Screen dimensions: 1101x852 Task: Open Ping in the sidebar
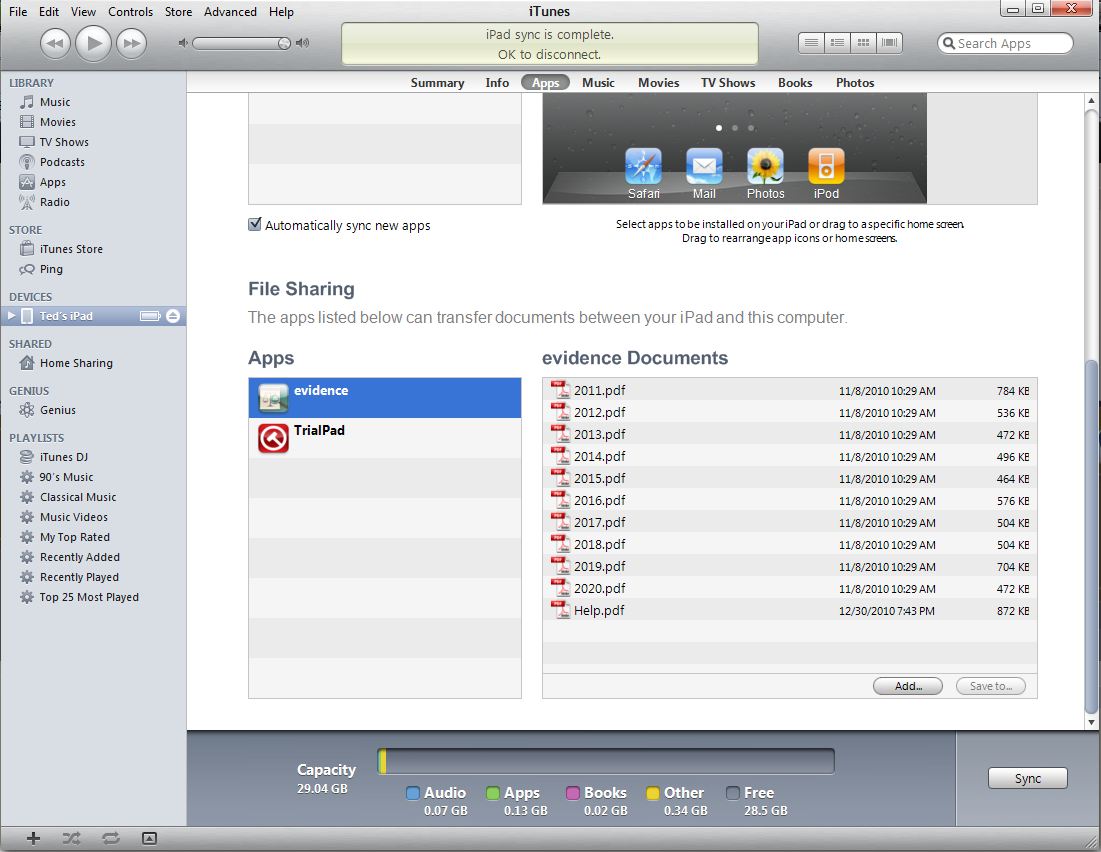51,269
